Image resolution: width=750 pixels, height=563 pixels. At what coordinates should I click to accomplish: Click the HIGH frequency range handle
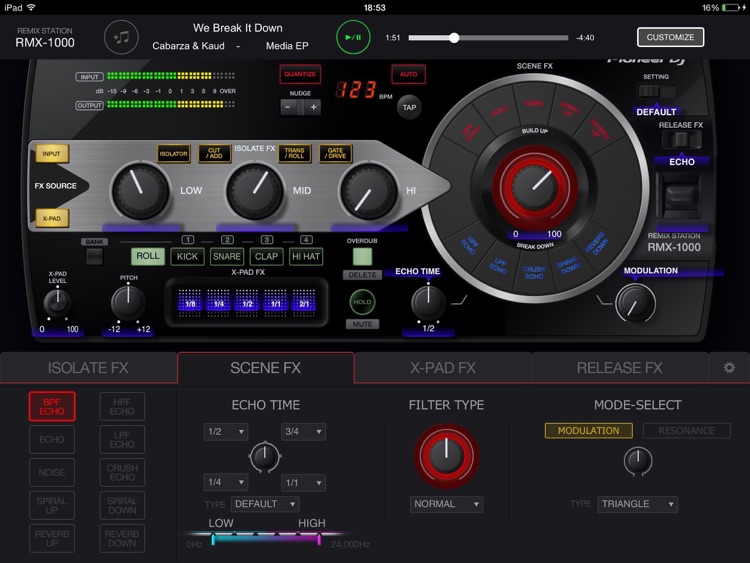point(319,540)
